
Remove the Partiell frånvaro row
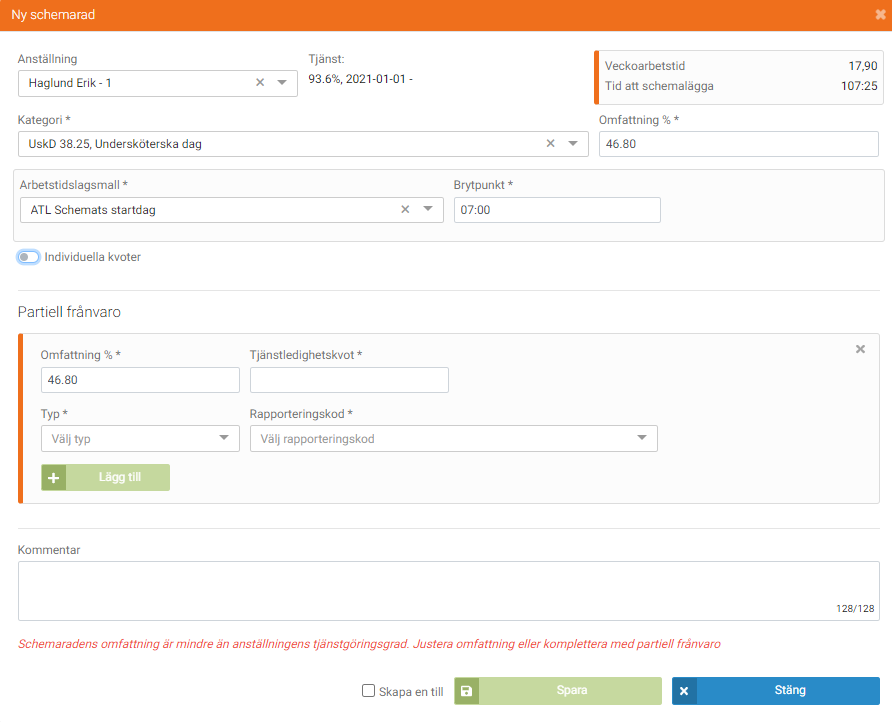860,349
